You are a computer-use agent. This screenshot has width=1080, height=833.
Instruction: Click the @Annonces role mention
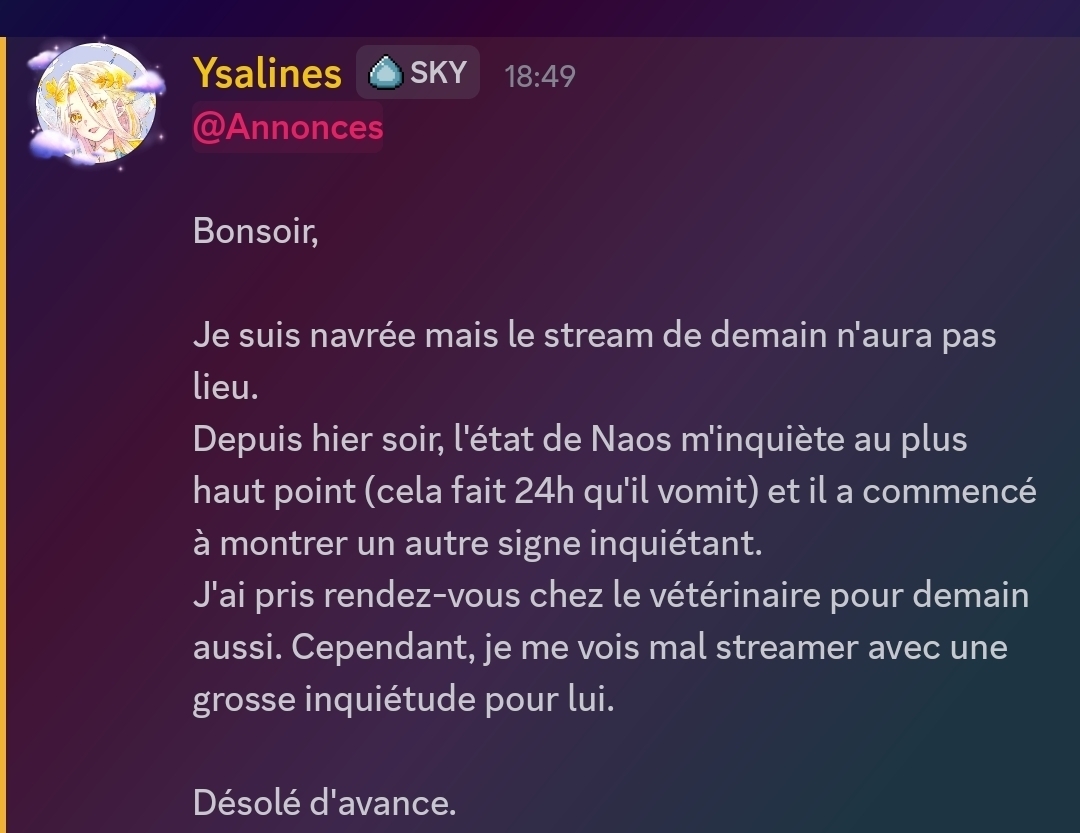[x=287, y=128]
